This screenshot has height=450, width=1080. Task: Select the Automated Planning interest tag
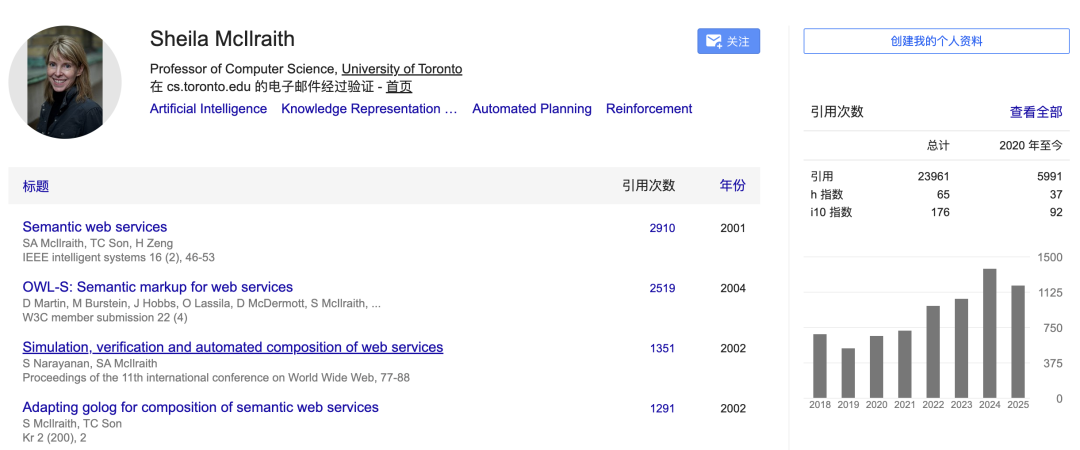(532, 109)
